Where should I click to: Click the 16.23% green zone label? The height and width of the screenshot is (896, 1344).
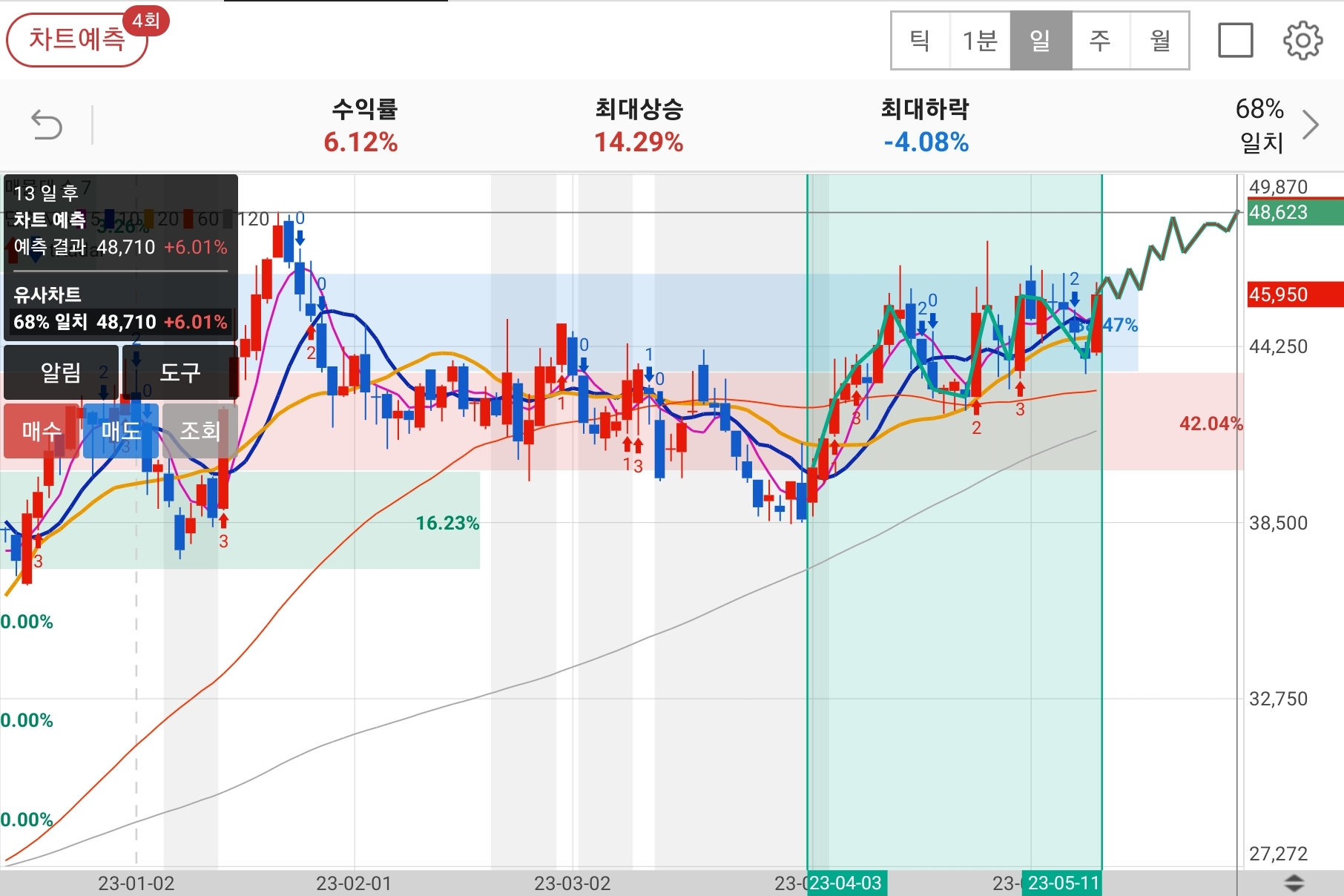pyautogui.click(x=447, y=523)
